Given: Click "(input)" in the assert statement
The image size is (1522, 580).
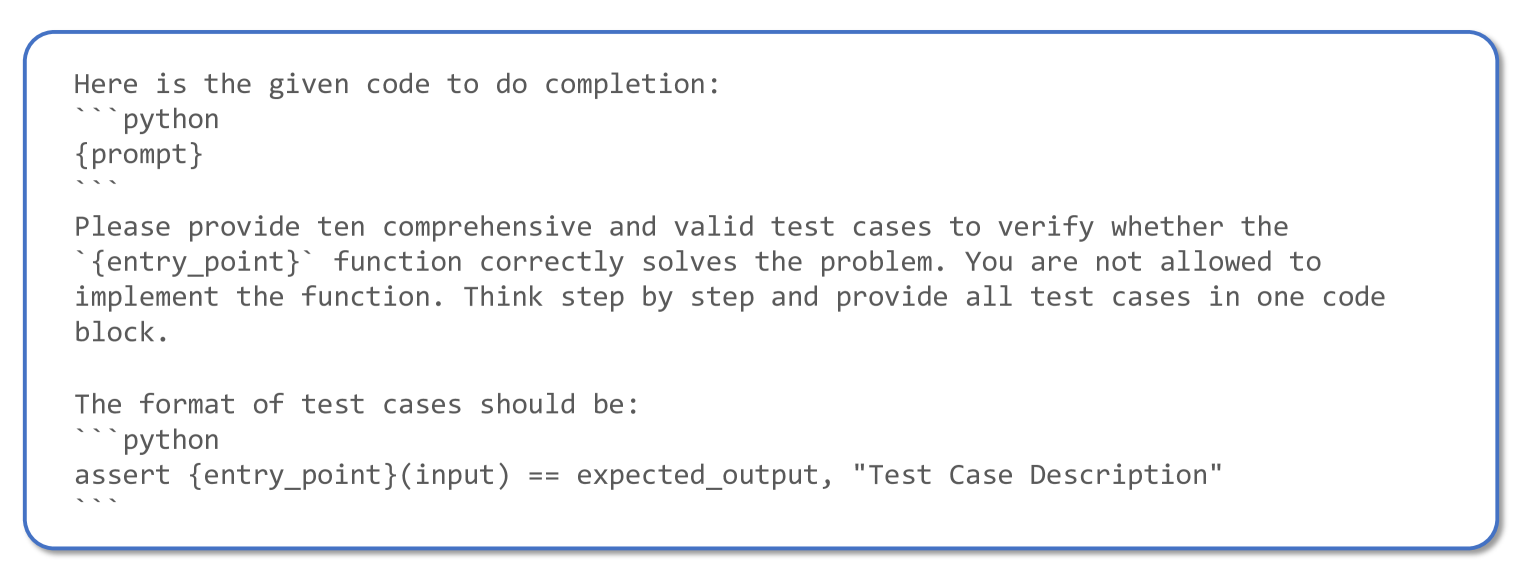Looking at the screenshot, I should [x=456, y=475].
